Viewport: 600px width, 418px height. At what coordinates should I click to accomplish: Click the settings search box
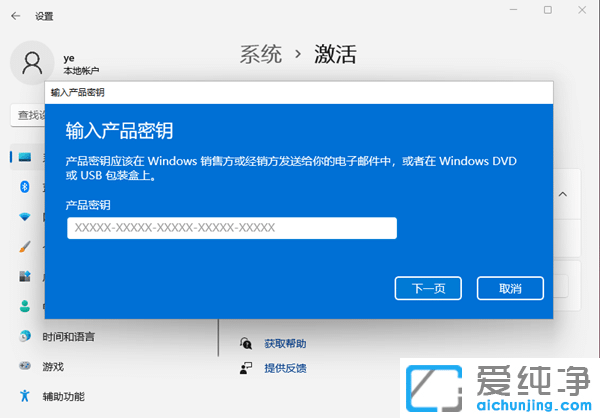(28, 115)
